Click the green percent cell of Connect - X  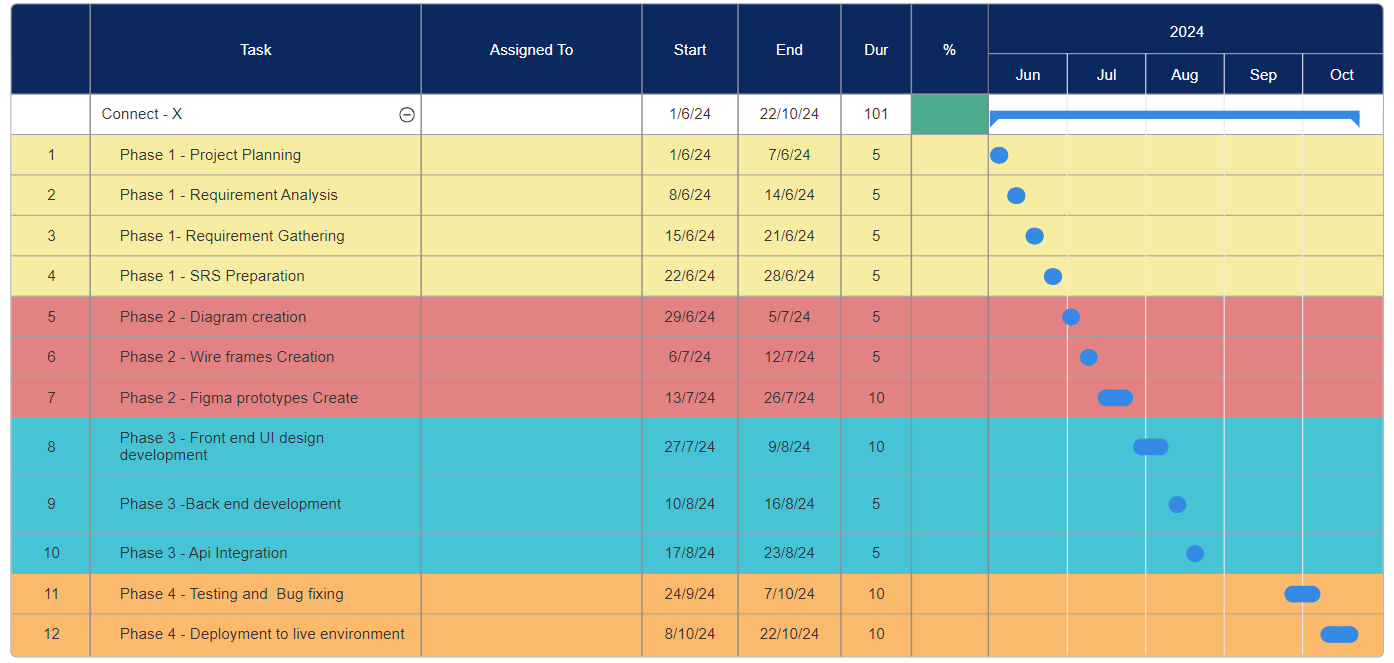coord(950,114)
